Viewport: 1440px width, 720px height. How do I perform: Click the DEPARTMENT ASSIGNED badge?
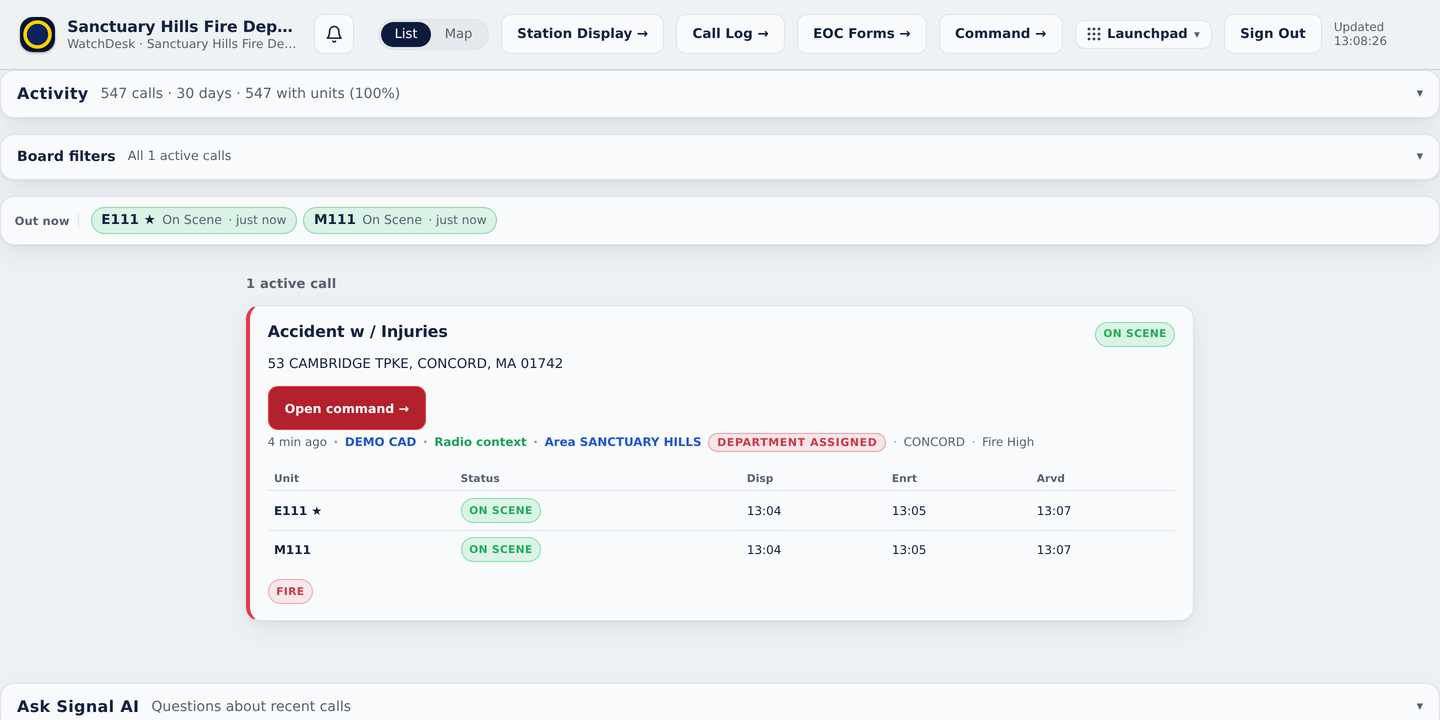[x=797, y=442]
